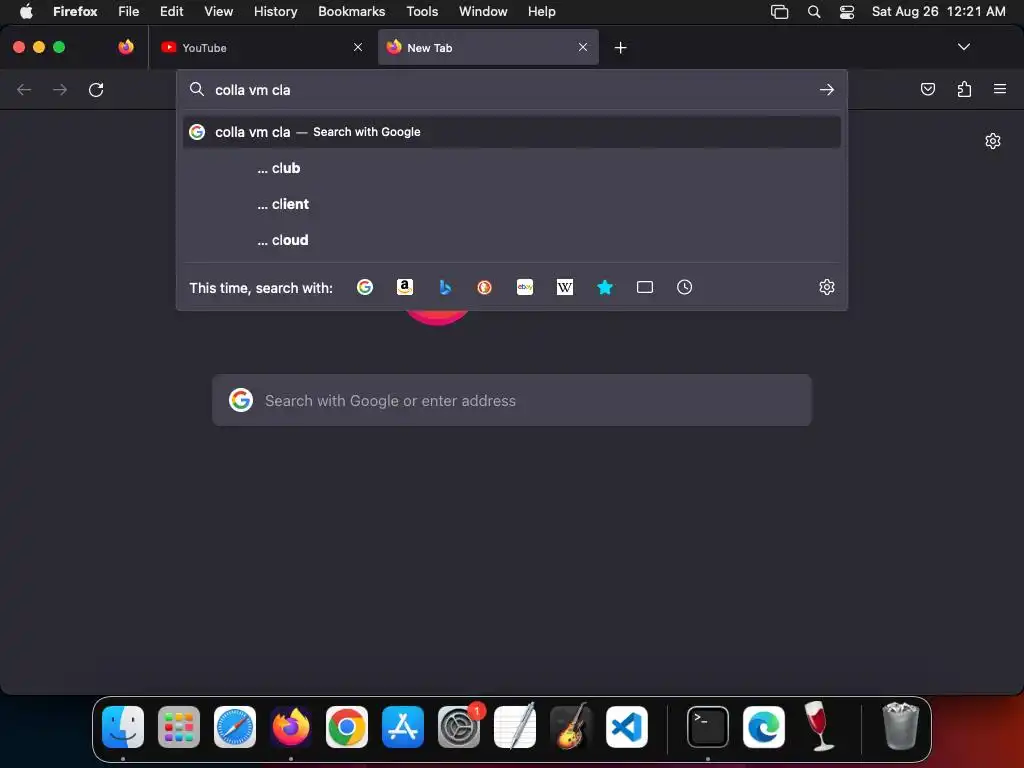The height and width of the screenshot is (768, 1024).
Task: Open the History menu
Action: pos(276,11)
